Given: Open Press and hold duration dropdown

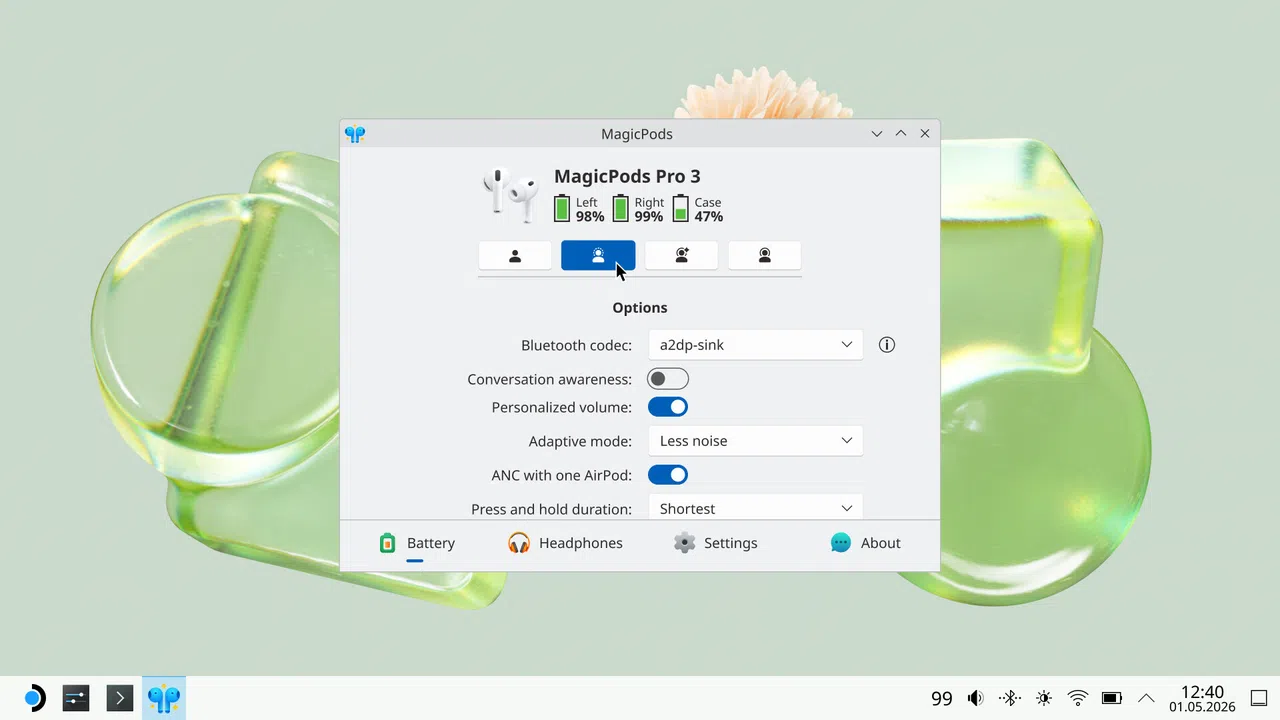Looking at the screenshot, I should pos(756,506).
